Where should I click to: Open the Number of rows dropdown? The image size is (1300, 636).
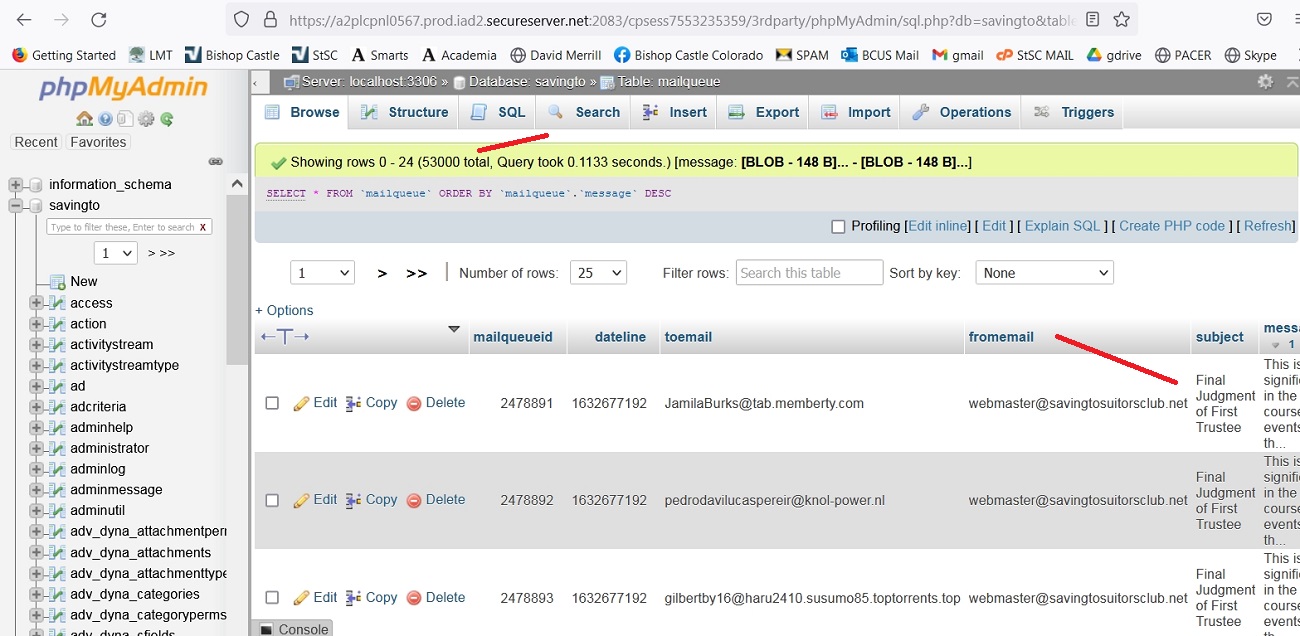click(x=597, y=273)
